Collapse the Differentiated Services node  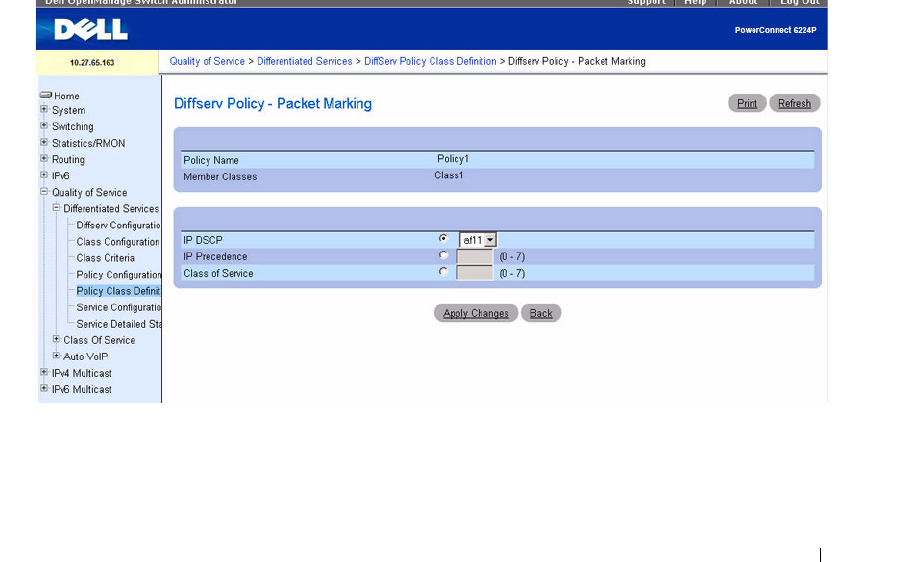56,207
